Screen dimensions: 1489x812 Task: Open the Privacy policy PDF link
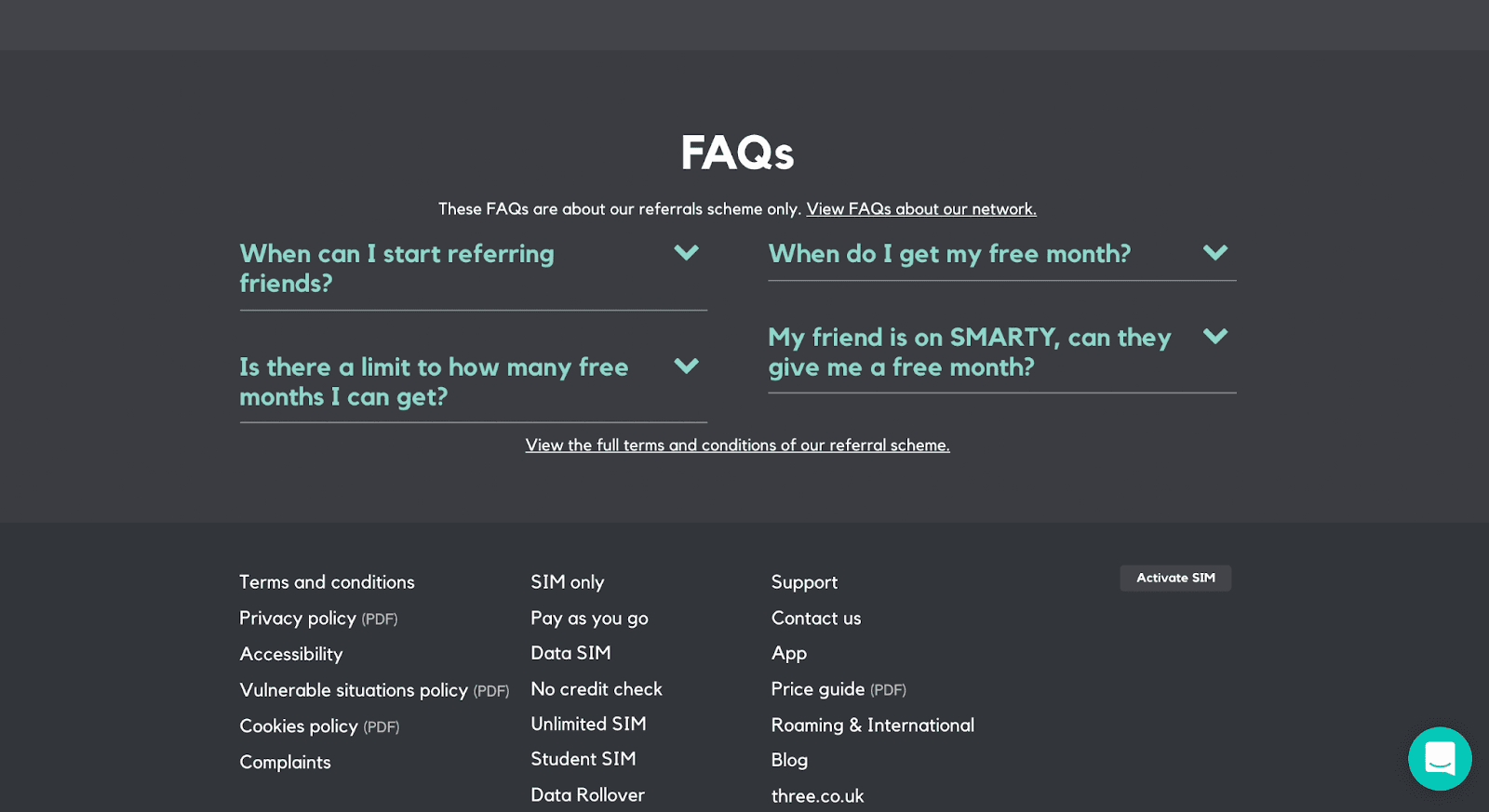(317, 619)
